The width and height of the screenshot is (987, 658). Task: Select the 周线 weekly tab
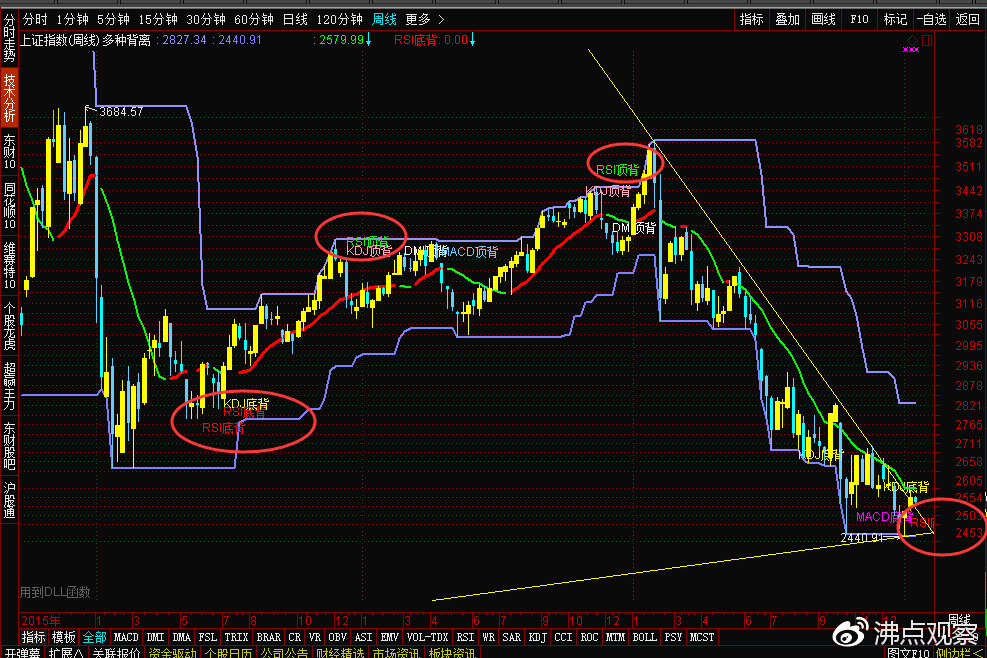pos(384,20)
